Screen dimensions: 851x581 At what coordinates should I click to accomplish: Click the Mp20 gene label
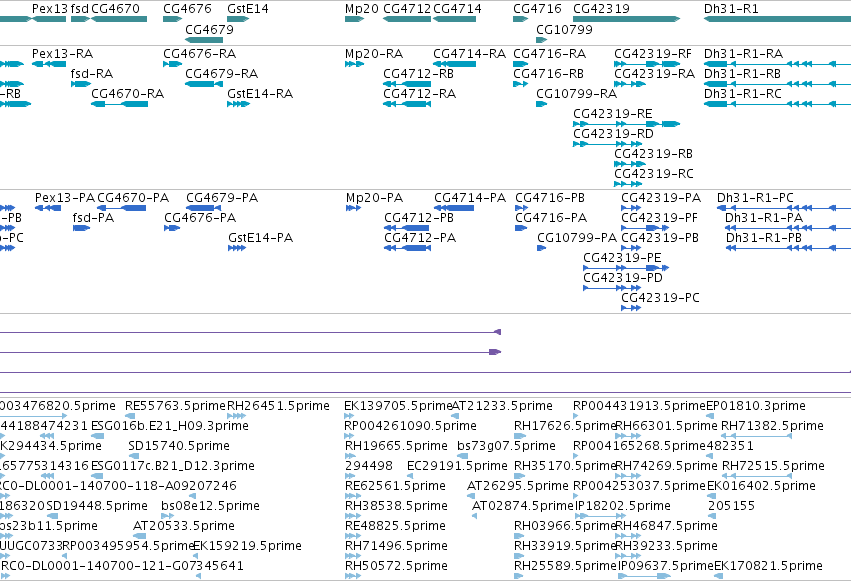pyautogui.click(x=362, y=9)
